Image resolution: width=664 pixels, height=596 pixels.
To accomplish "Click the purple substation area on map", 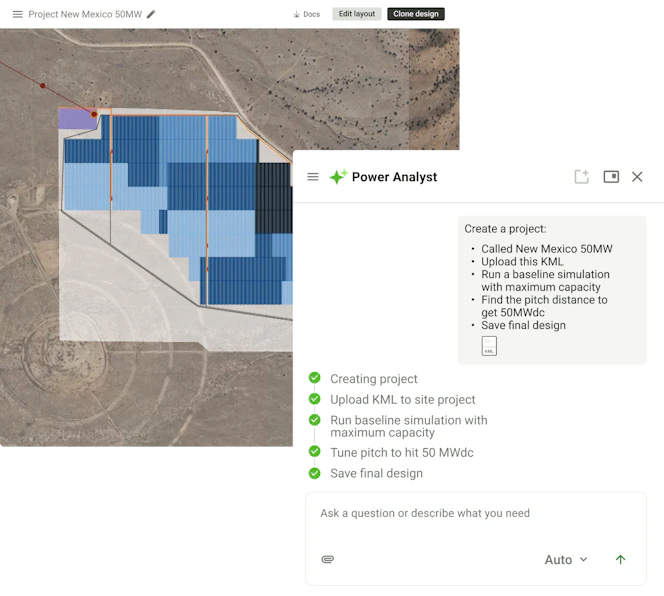I will (x=76, y=119).
